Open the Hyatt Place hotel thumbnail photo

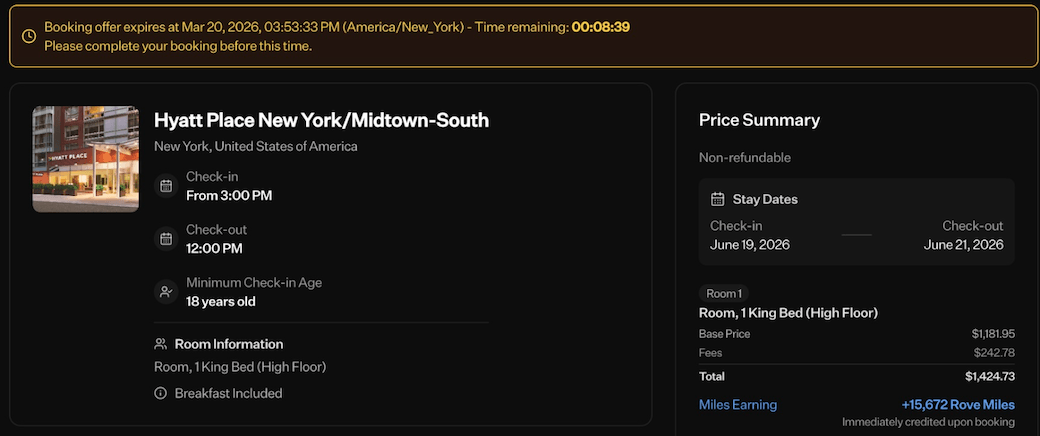coord(86,159)
